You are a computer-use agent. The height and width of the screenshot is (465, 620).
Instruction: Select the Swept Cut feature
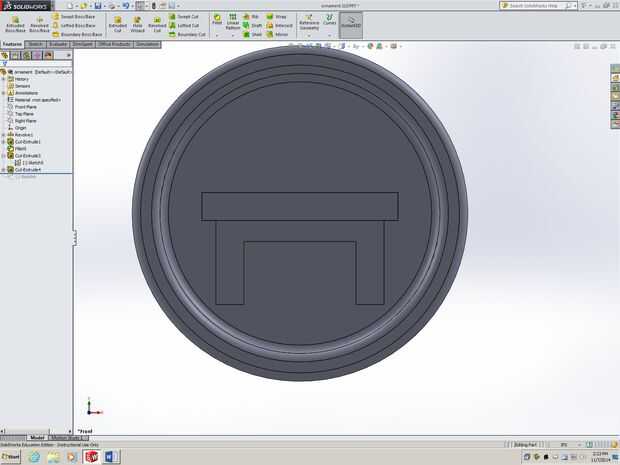coord(184,17)
